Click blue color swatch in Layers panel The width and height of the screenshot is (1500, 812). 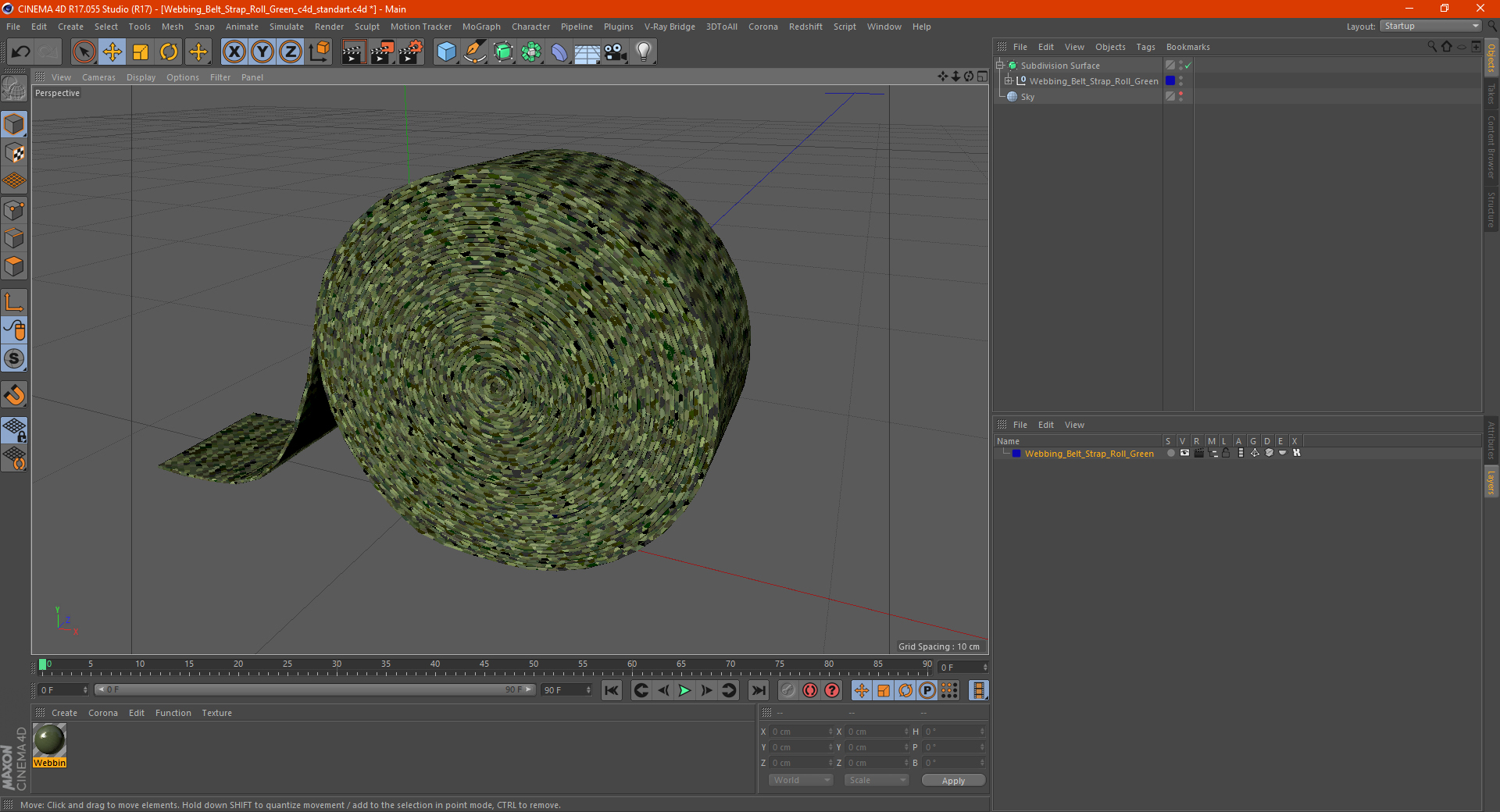(x=1016, y=453)
